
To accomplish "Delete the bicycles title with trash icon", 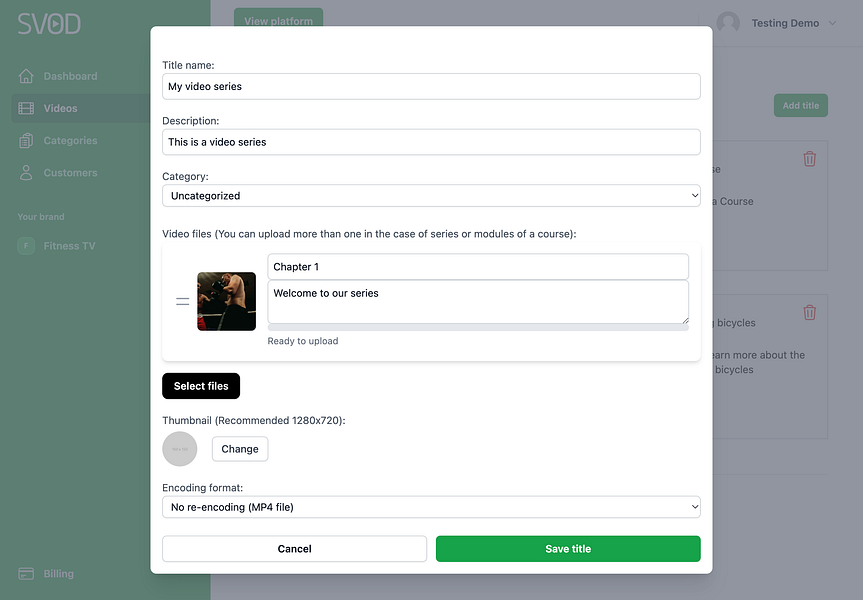I will [809, 313].
